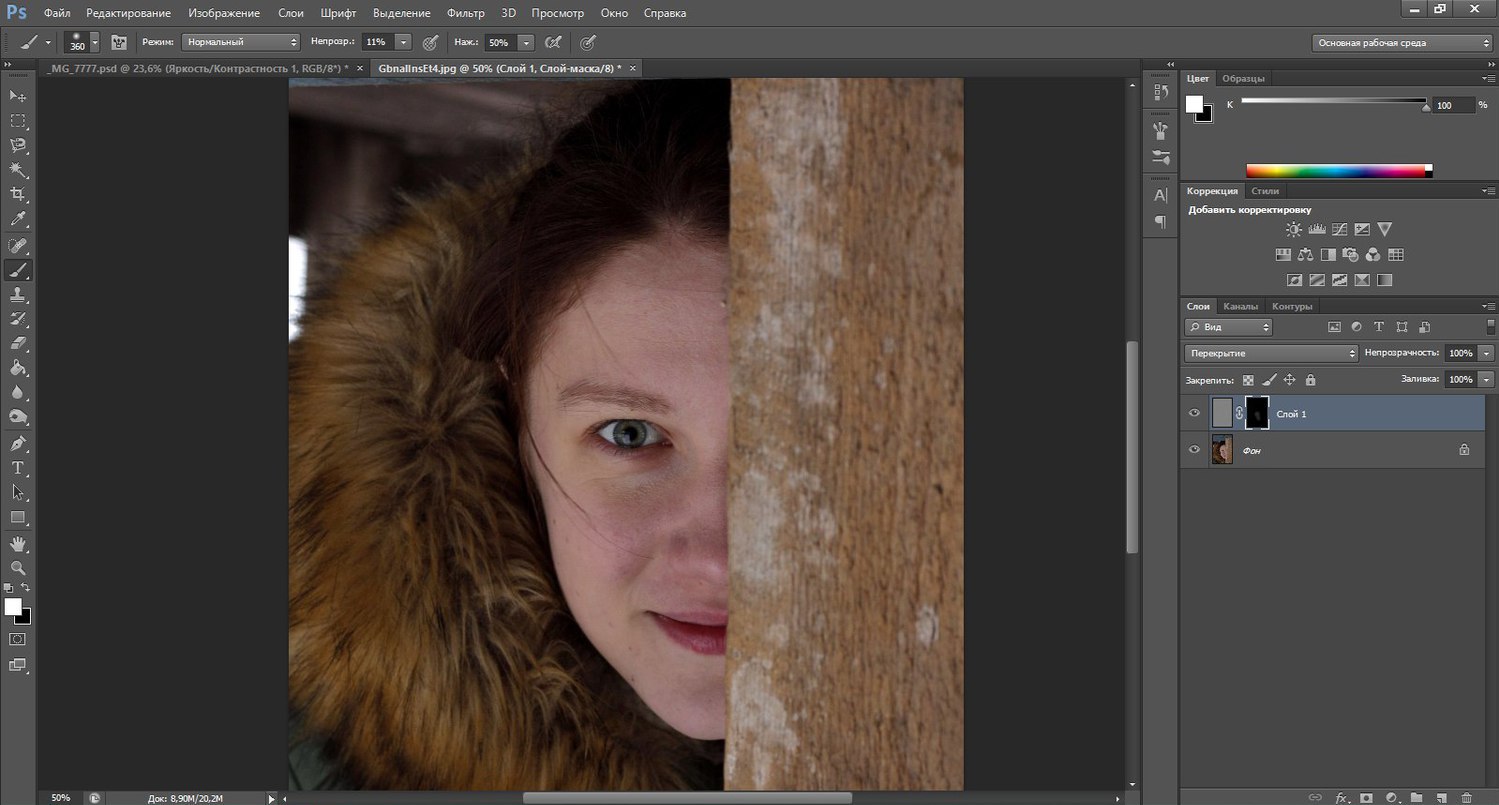Switch to the Образцы tab
Image resolution: width=1499 pixels, height=805 pixels.
click(x=1243, y=78)
